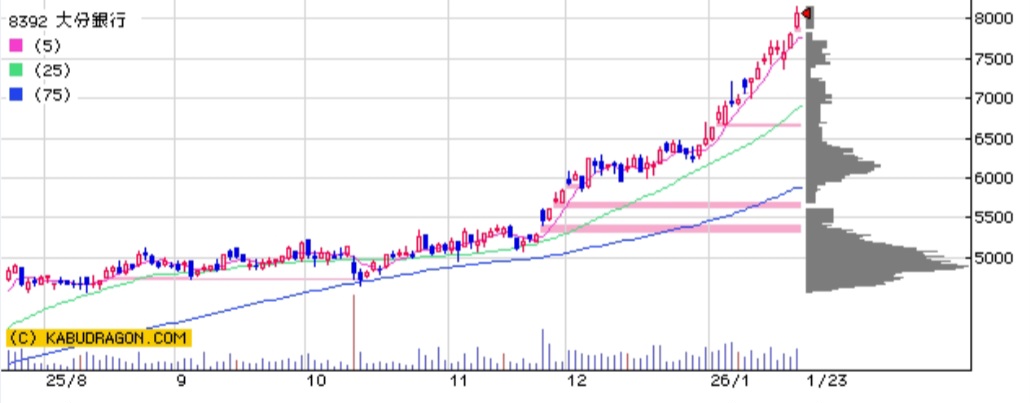1030x403 pixels.
Task: Click the tall red volume spike in October
Action: (354, 330)
